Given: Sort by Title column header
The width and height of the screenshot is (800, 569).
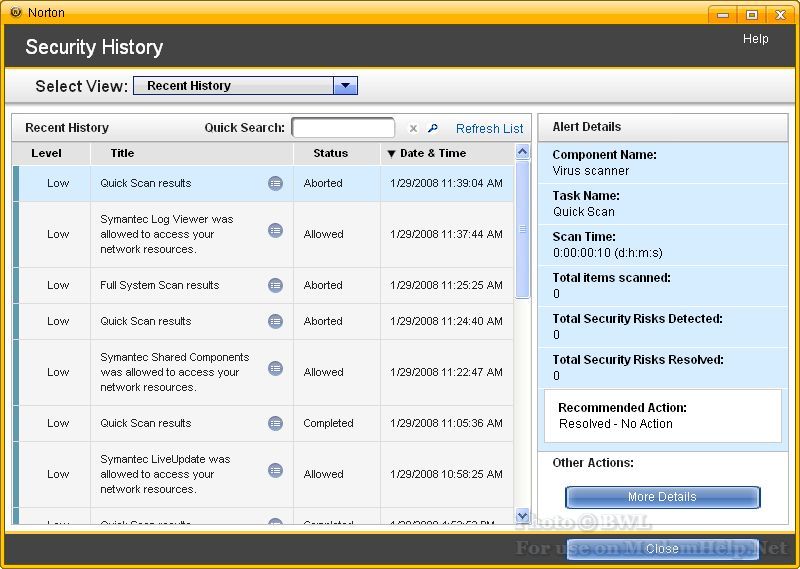Looking at the screenshot, I should (192, 153).
